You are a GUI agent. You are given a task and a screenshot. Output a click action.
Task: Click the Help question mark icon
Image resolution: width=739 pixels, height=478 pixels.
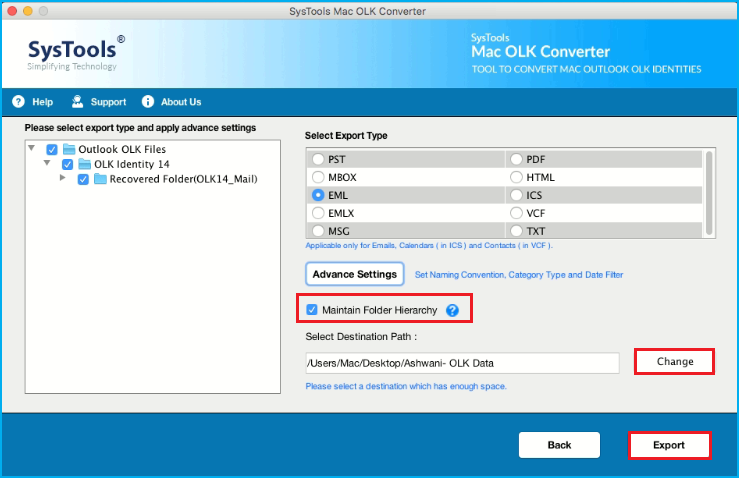click(x=18, y=101)
